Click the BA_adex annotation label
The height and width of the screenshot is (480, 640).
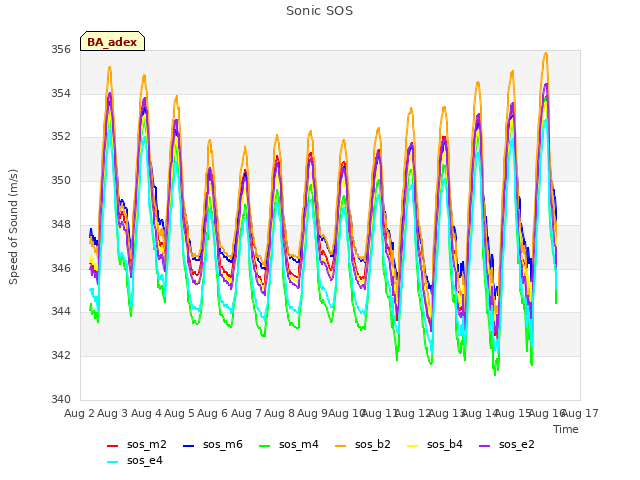(112, 42)
